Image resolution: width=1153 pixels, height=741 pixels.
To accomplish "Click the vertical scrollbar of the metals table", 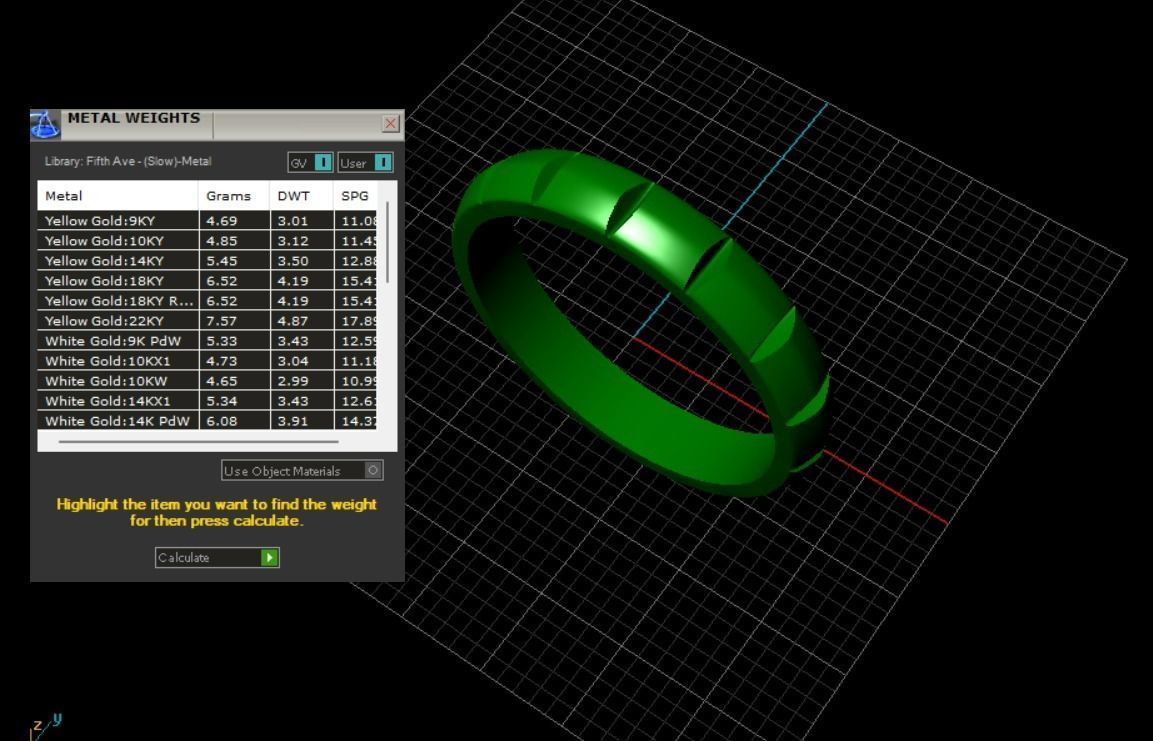I will (388, 243).
